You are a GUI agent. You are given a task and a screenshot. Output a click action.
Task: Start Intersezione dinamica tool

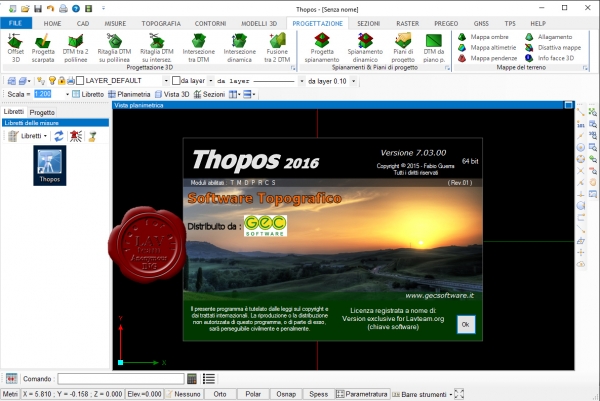click(240, 48)
